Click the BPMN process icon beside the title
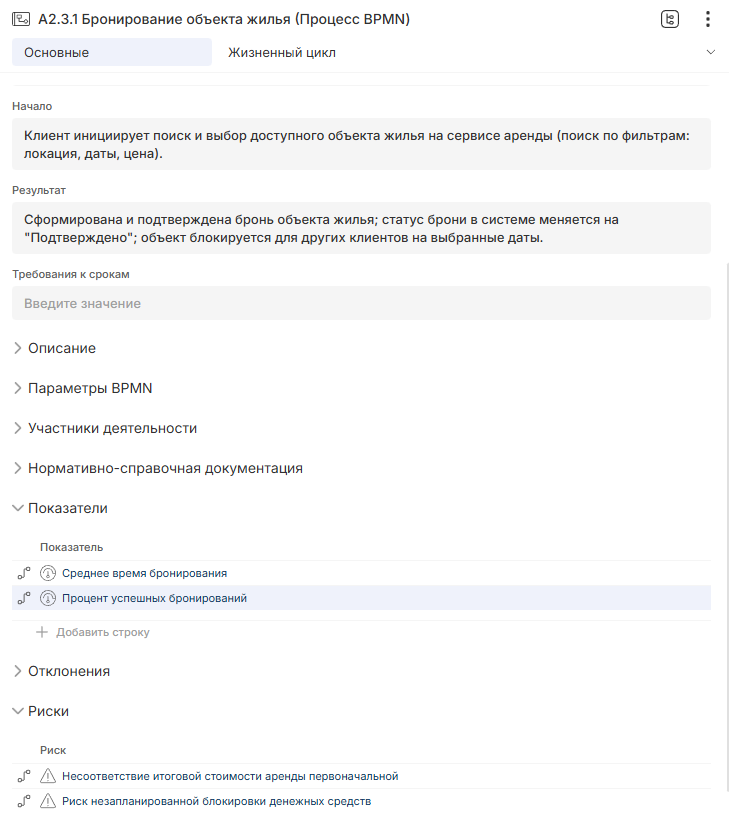Image resolution: width=729 pixels, height=819 pixels. tap(20, 19)
